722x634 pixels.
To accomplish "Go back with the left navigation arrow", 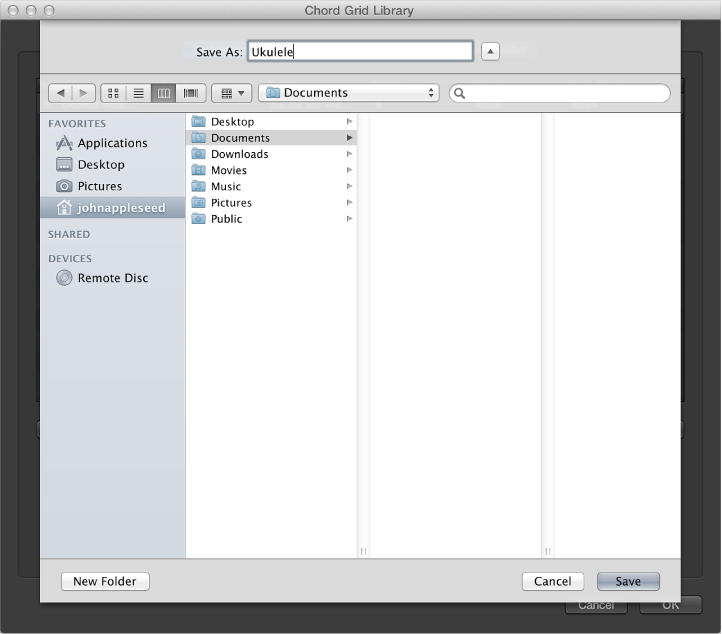I will coord(60,93).
